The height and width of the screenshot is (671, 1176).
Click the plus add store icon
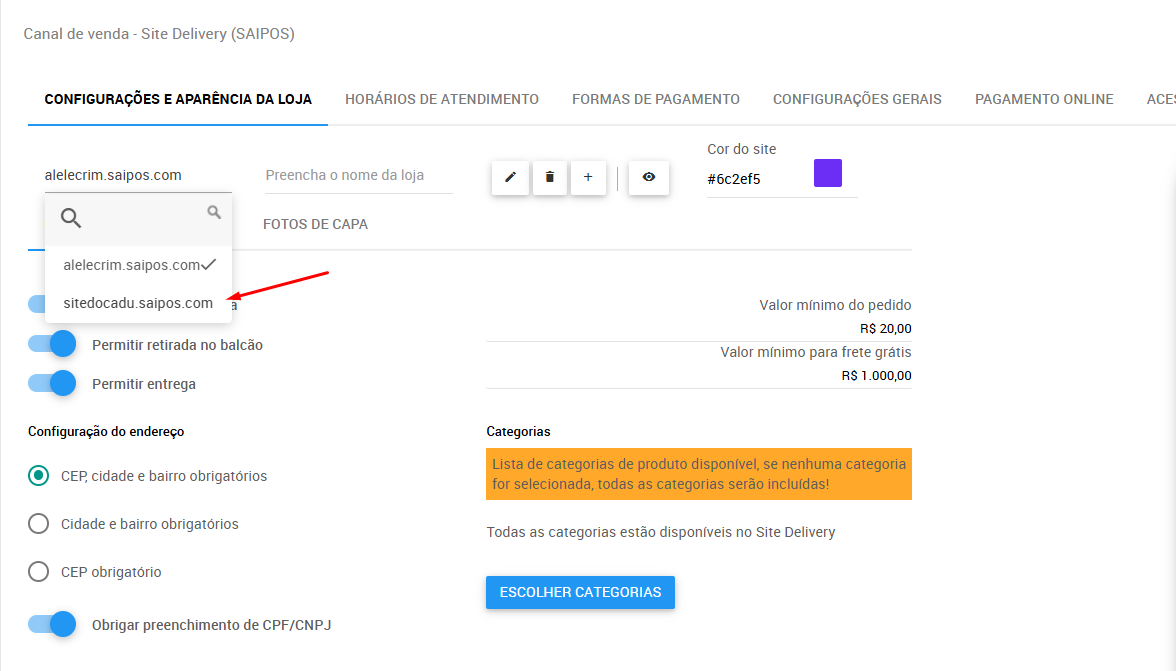point(588,177)
